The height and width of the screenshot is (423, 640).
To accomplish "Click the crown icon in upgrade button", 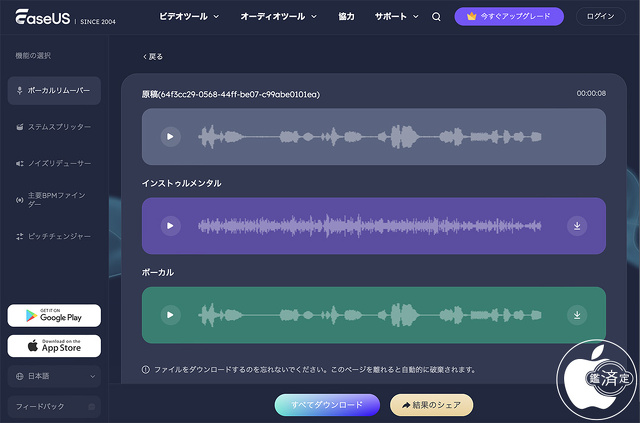I will [471, 16].
